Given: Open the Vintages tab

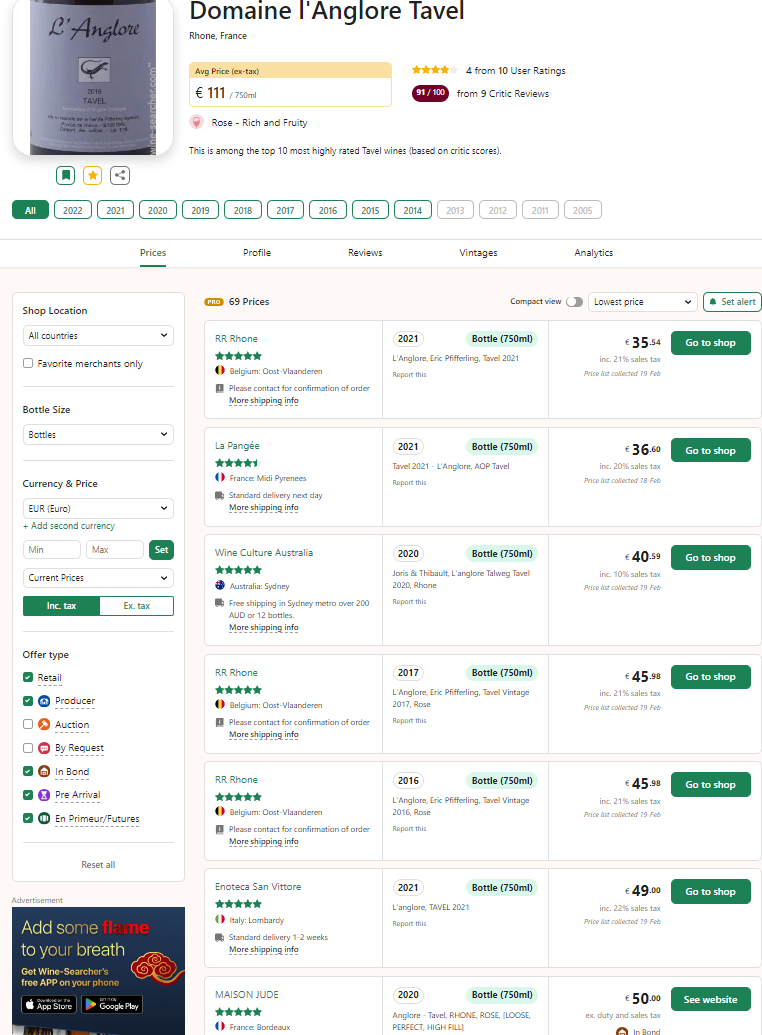Looking at the screenshot, I should tap(478, 253).
